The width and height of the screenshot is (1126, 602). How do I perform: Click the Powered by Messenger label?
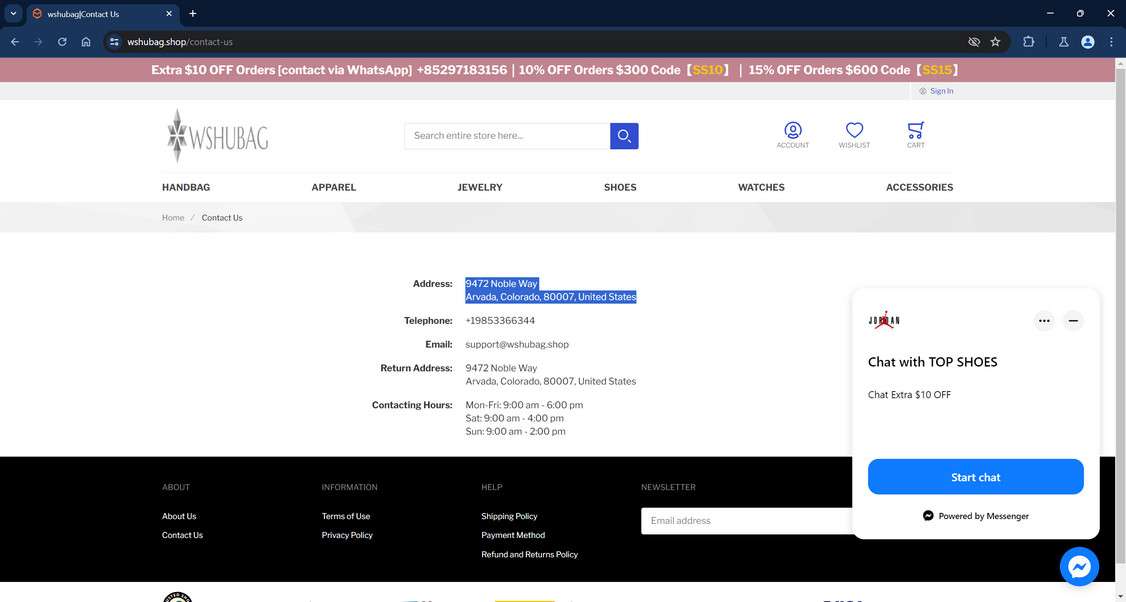tap(975, 516)
